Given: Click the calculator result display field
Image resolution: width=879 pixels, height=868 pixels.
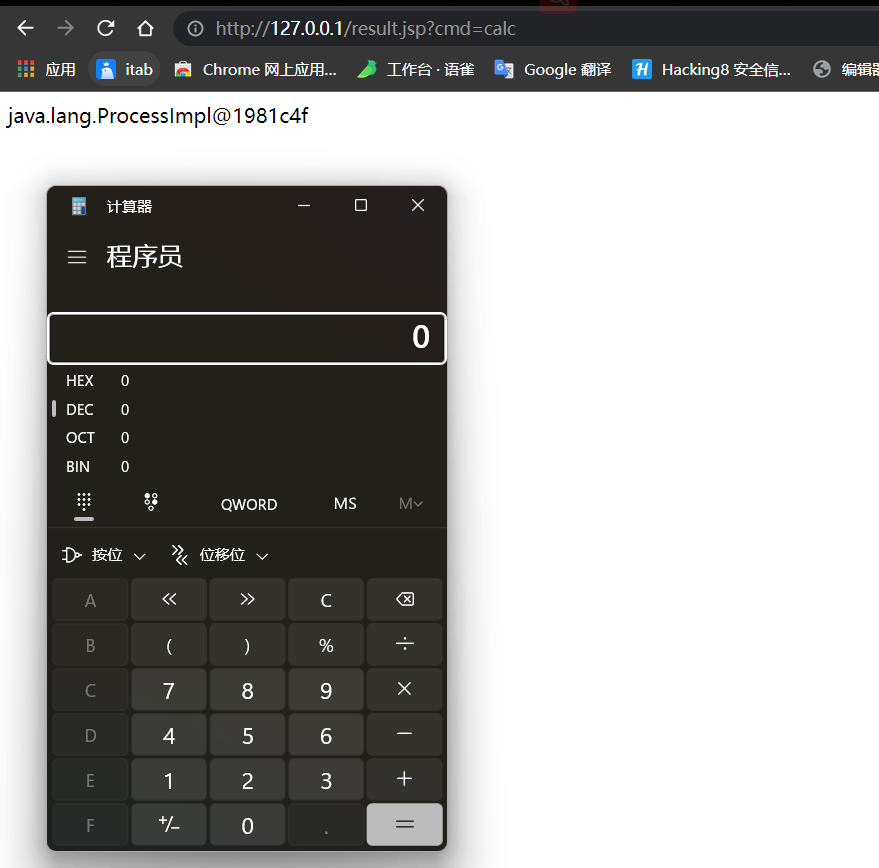Looking at the screenshot, I should click(x=247, y=338).
